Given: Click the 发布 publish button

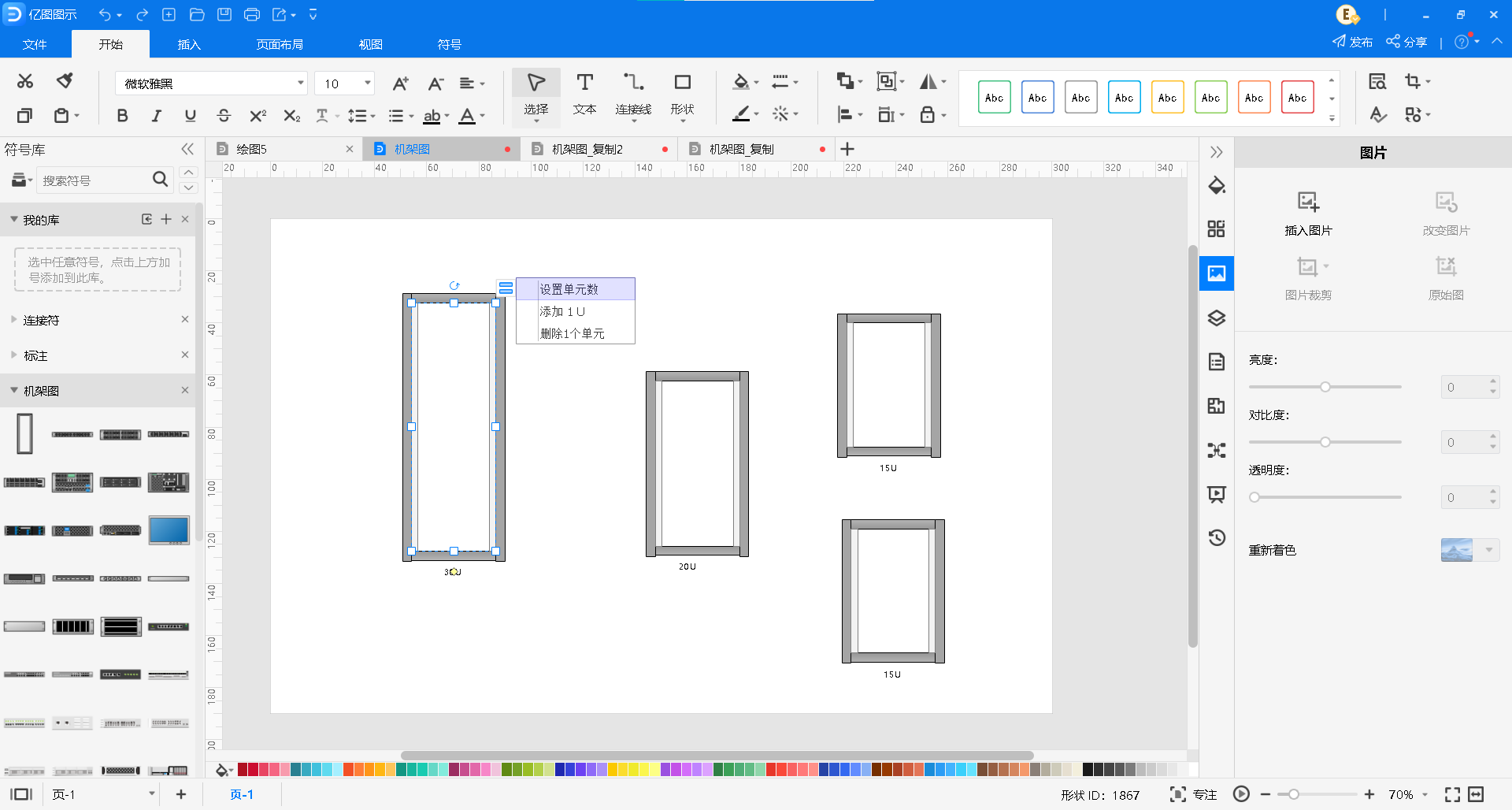Looking at the screenshot, I should click(1352, 42).
